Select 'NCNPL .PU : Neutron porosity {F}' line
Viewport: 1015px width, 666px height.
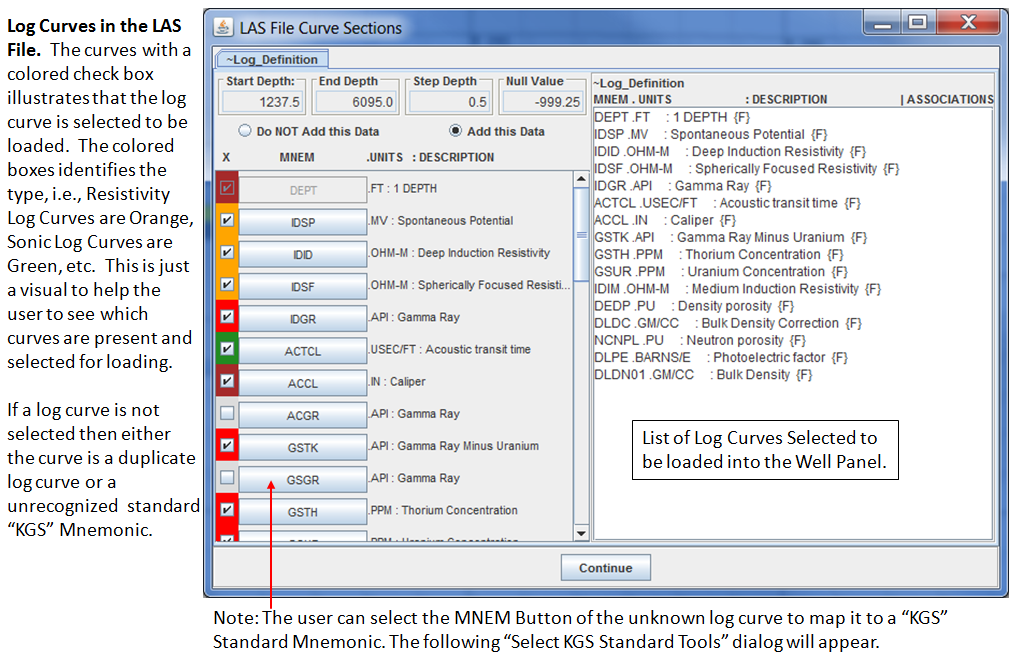(x=700, y=340)
